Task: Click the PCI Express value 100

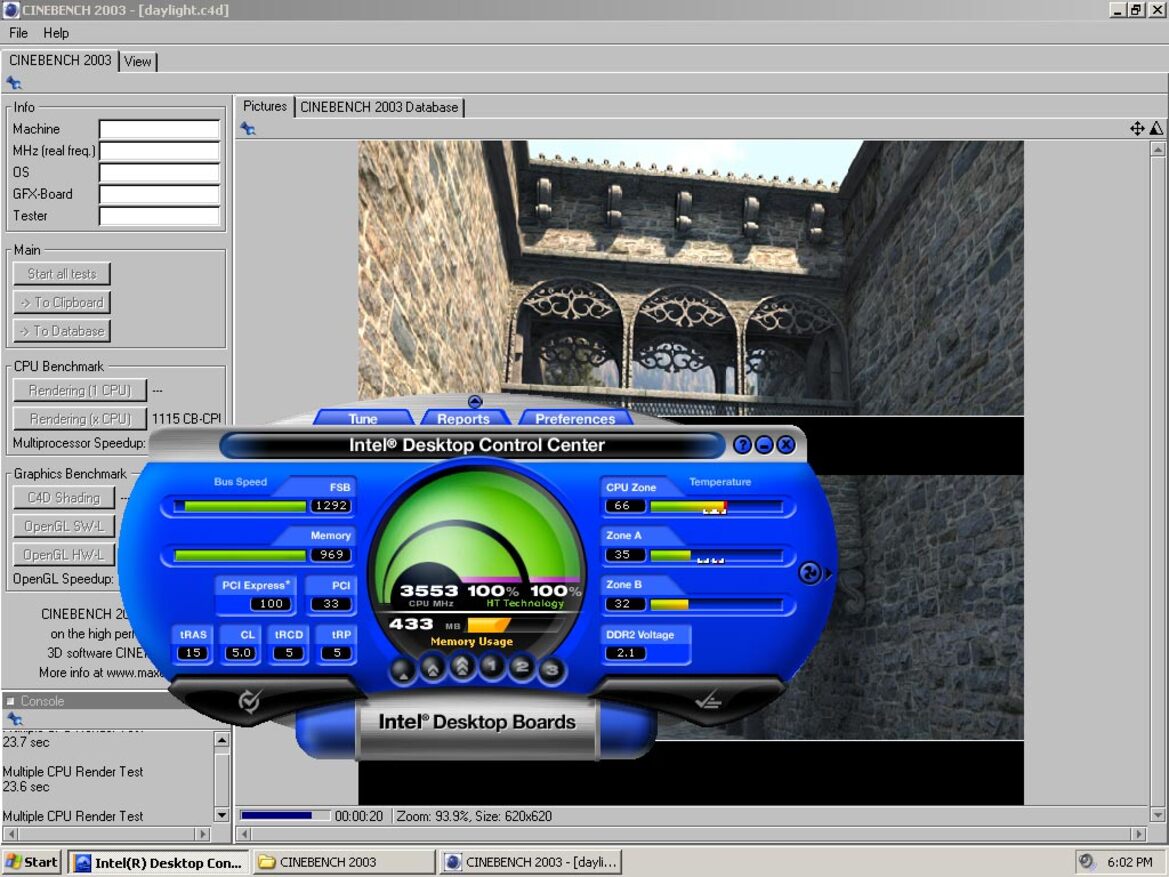Action: pos(271,604)
